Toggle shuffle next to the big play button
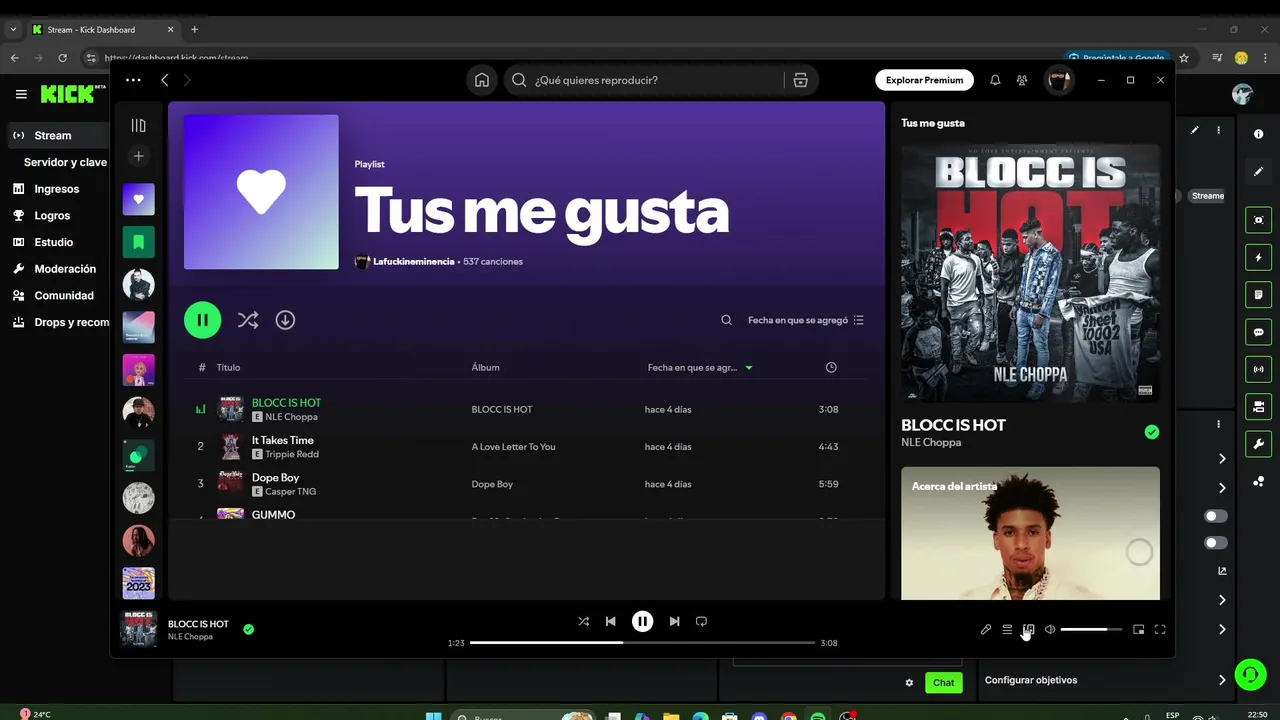Screen dimensions: 1280x720 coord(248,320)
